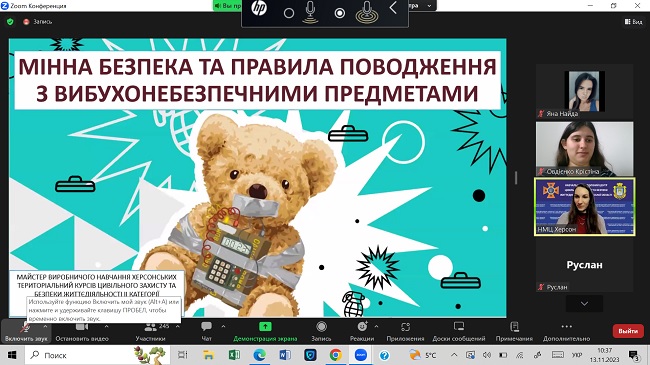Image resolution: width=650 pixels, height=365 pixels.
Task: Select second radio button in HP audio overlay
Action: click(340, 13)
